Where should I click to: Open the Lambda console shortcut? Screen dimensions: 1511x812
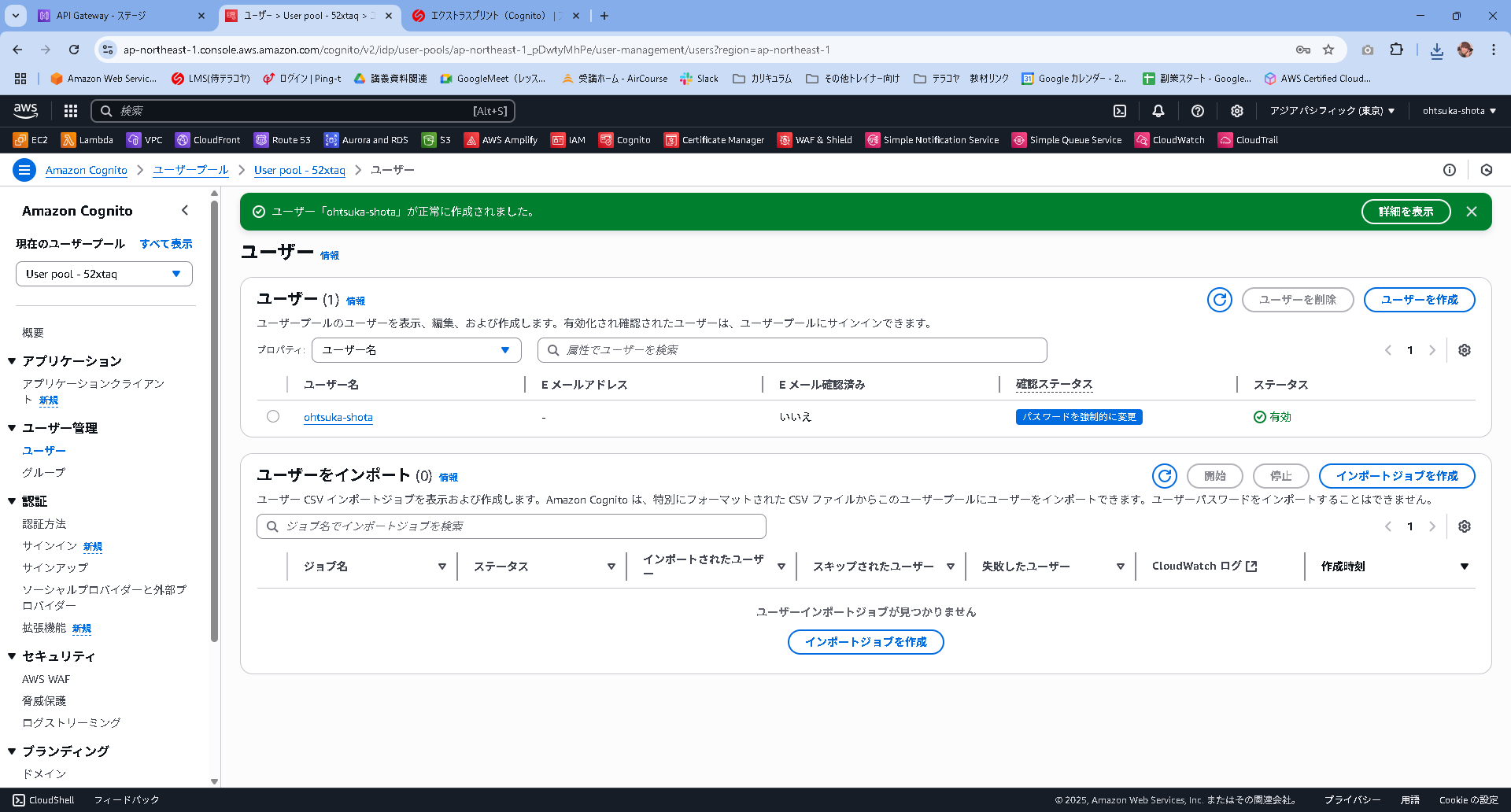tap(87, 140)
